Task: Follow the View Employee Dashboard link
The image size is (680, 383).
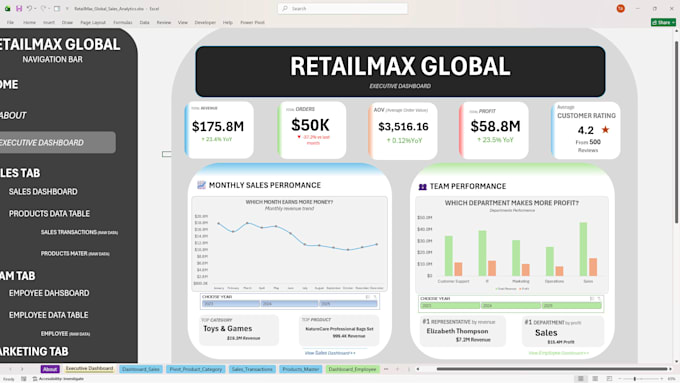Action: [559, 353]
